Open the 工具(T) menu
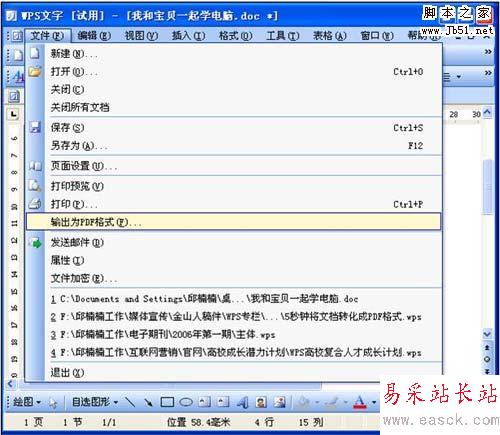 283,35
